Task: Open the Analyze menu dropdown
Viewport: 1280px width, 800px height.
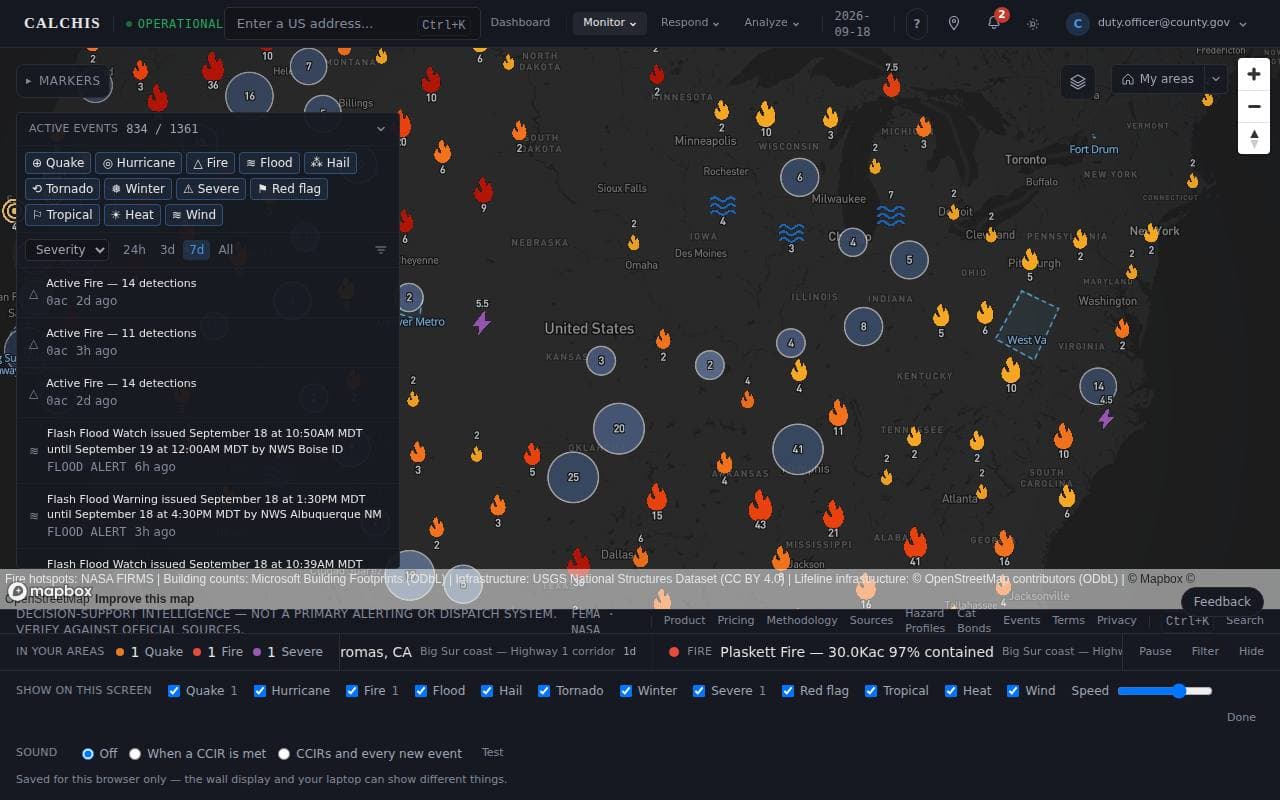Action: point(771,23)
